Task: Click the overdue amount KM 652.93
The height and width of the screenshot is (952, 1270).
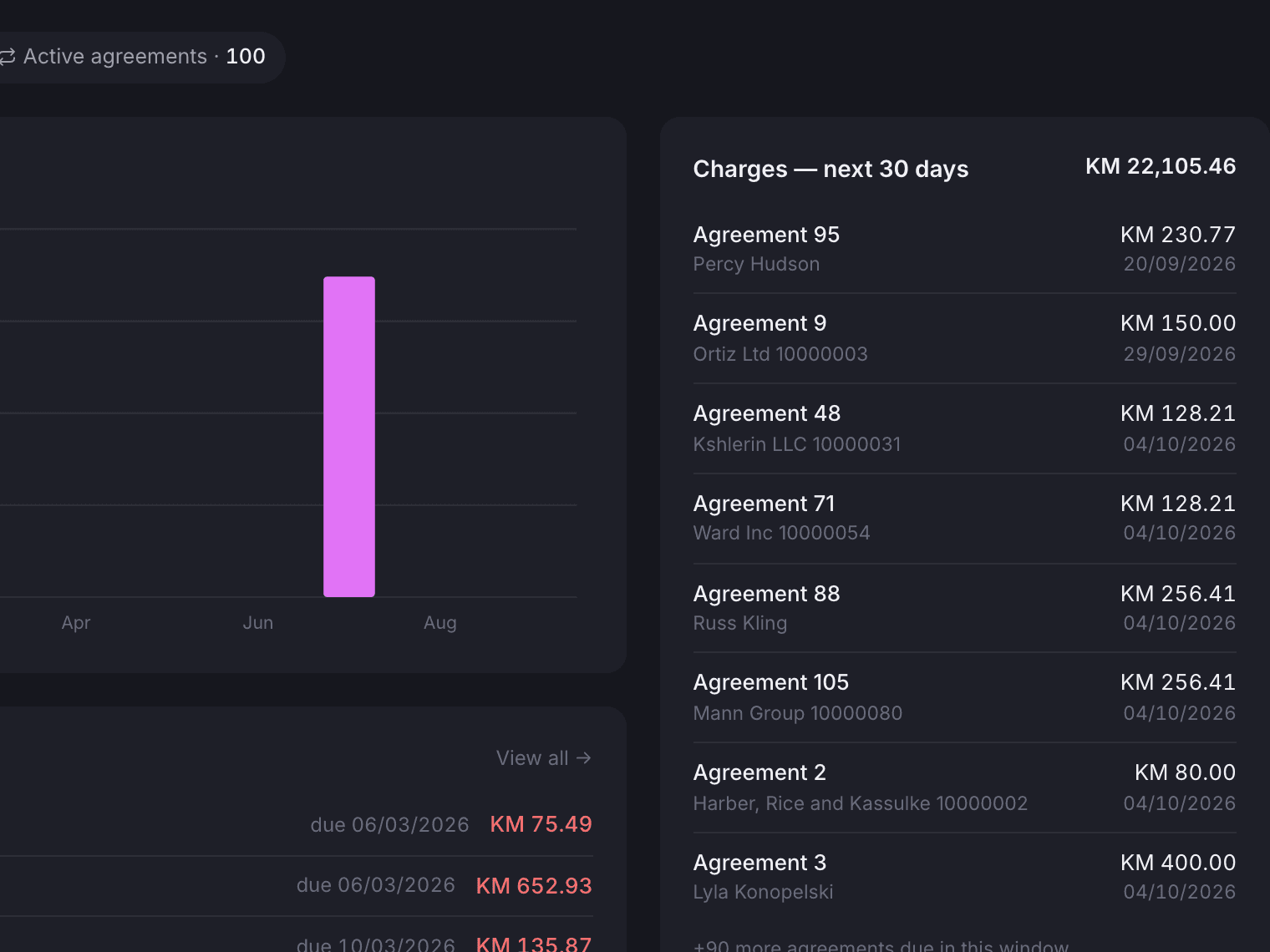Action: pyautogui.click(x=534, y=886)
